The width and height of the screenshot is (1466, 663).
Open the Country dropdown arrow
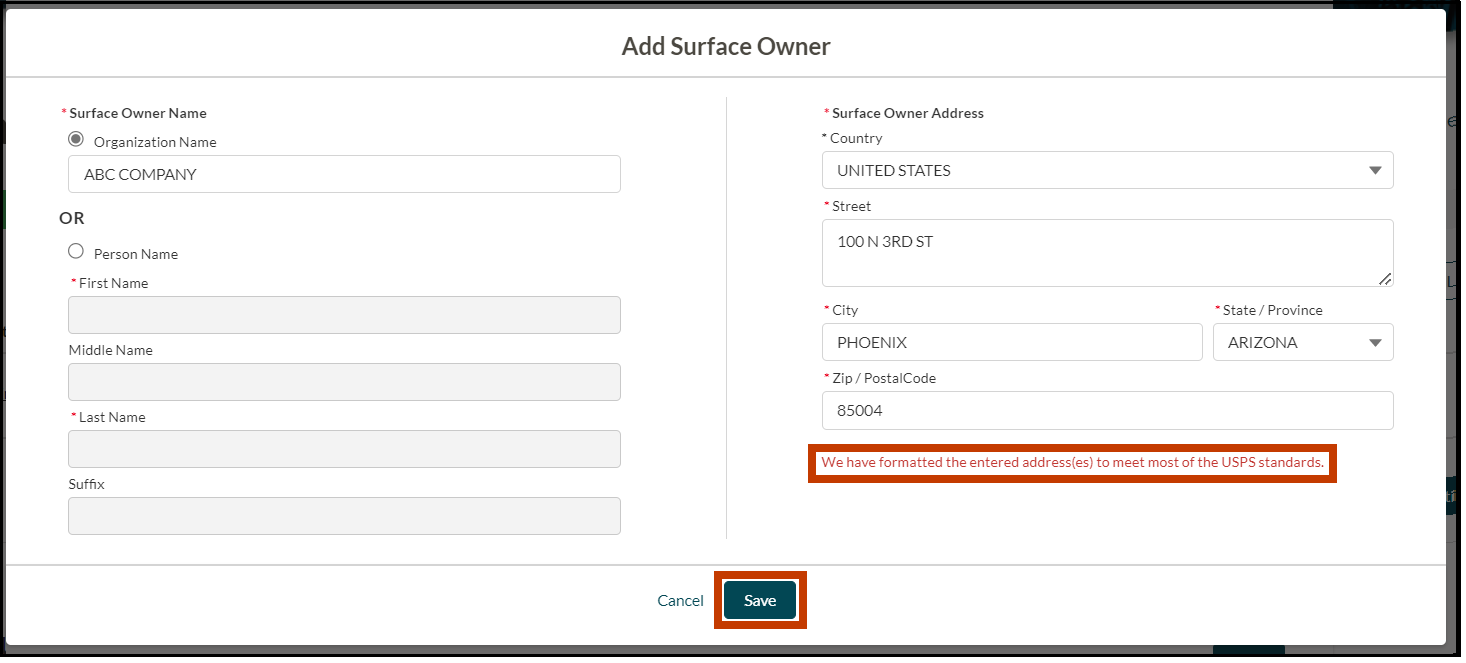1377,170
